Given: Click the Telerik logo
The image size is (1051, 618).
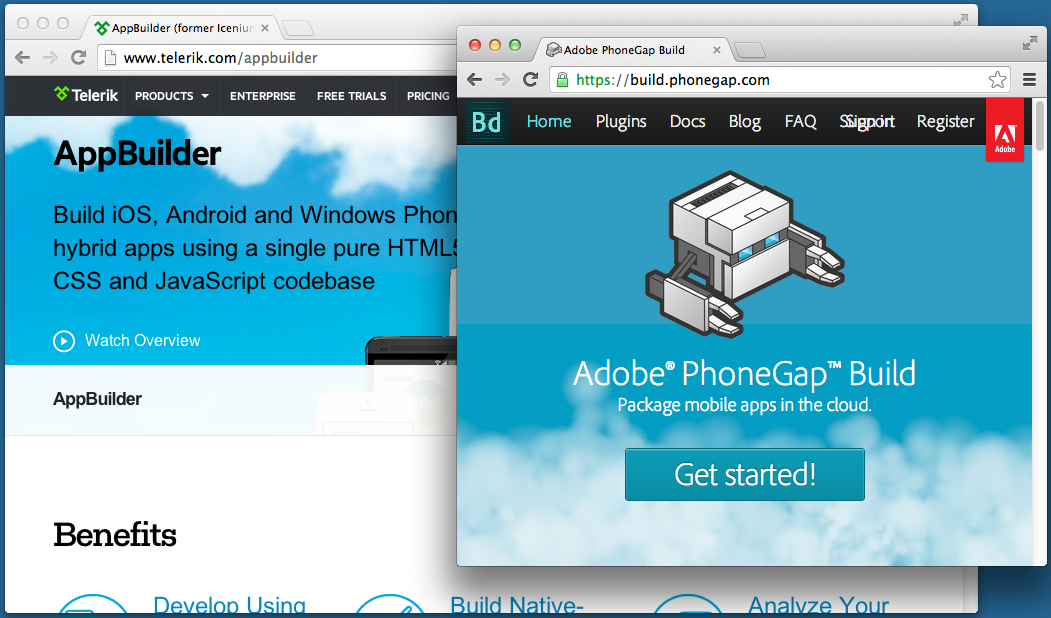Looking at the screenshot, I should [x=86, y=95].
